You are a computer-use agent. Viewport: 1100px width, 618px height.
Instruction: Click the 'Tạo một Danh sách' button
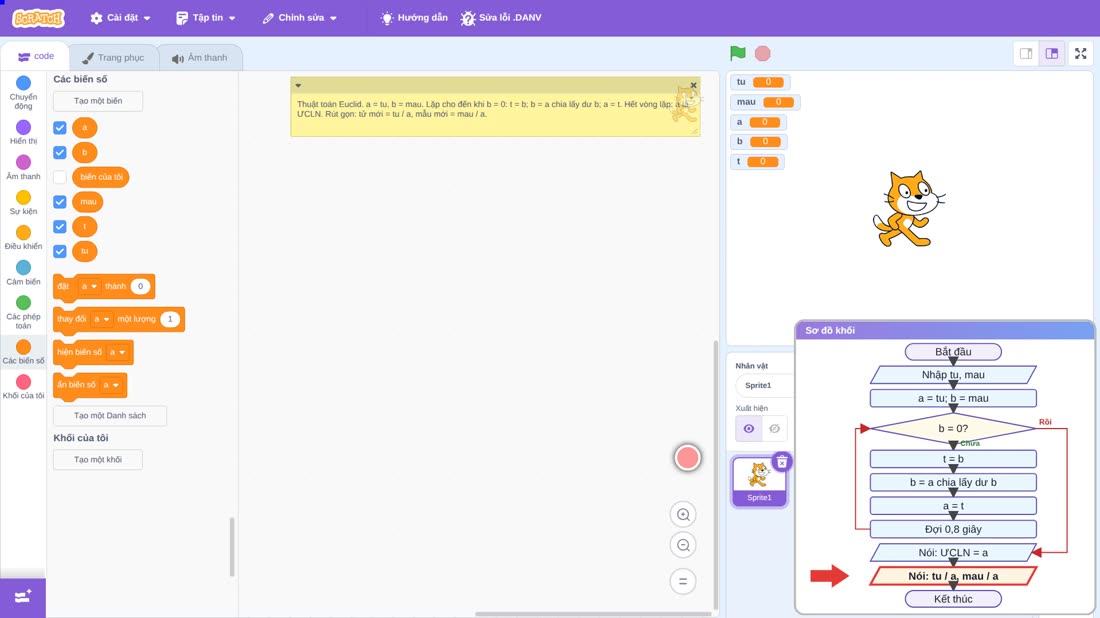[110, 415]
